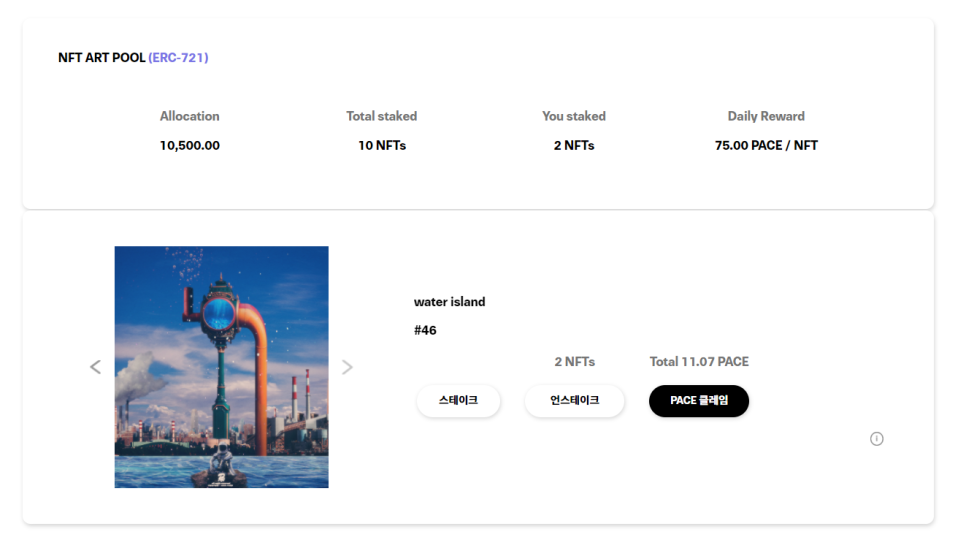966x540 pixels.
Task: Click the Allocation value 10,500.00
Action: point(190,145)
